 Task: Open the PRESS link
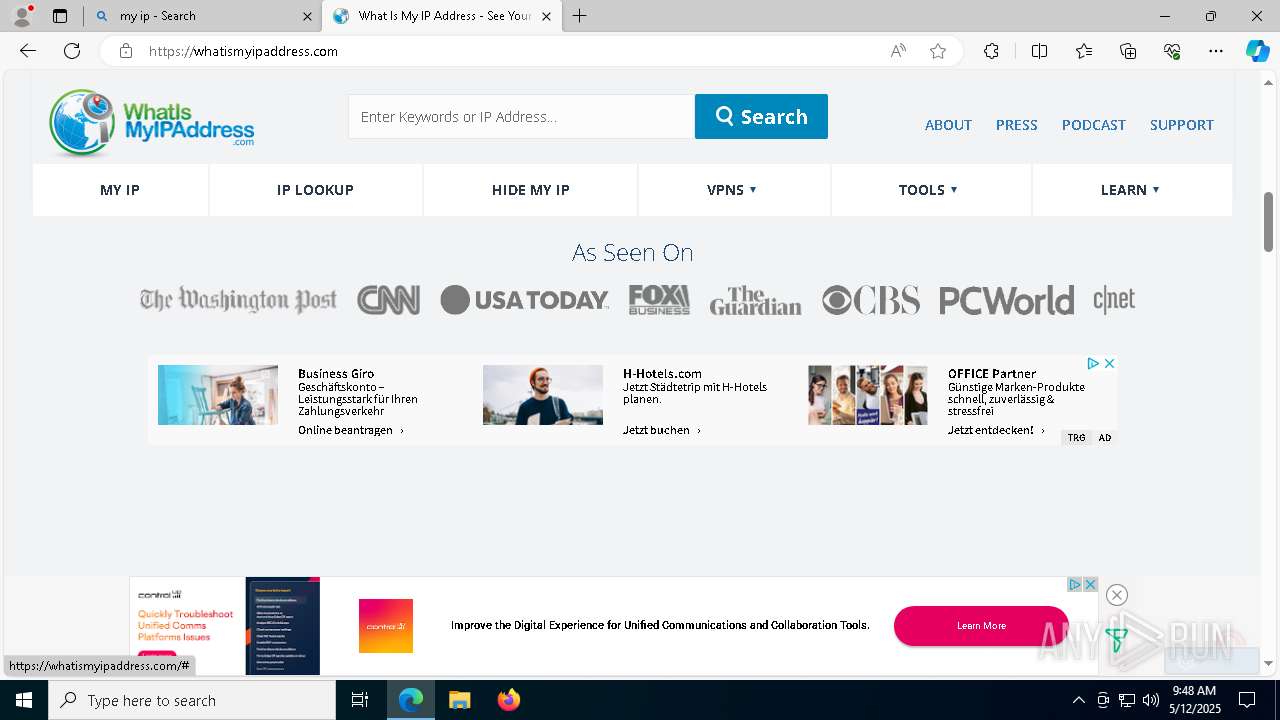[1016, 125]
